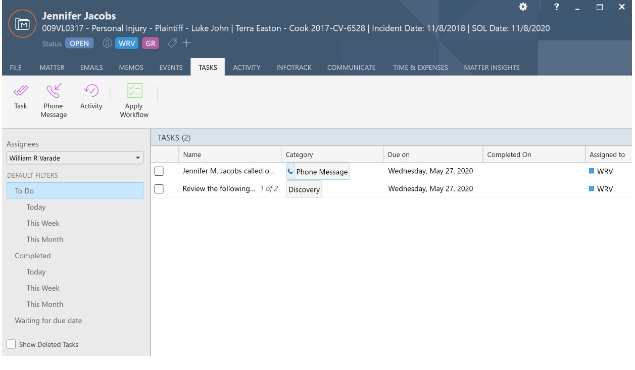
Task: Click the OPEN status badge
Action: [79, 43]
